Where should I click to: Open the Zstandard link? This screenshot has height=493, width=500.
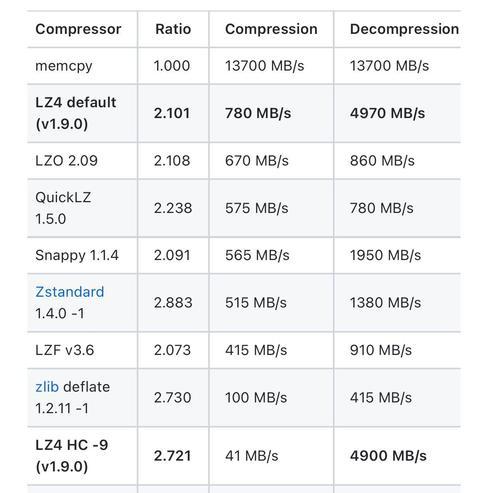coord(70,292)
